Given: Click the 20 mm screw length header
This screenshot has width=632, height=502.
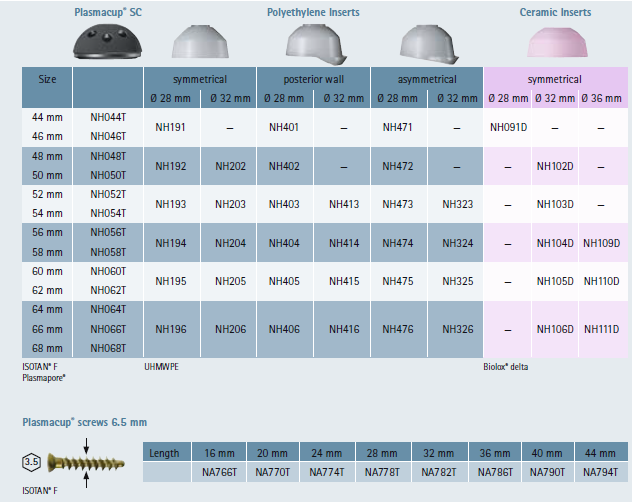Looking at the screenshot, I should [x=272, y=453].
